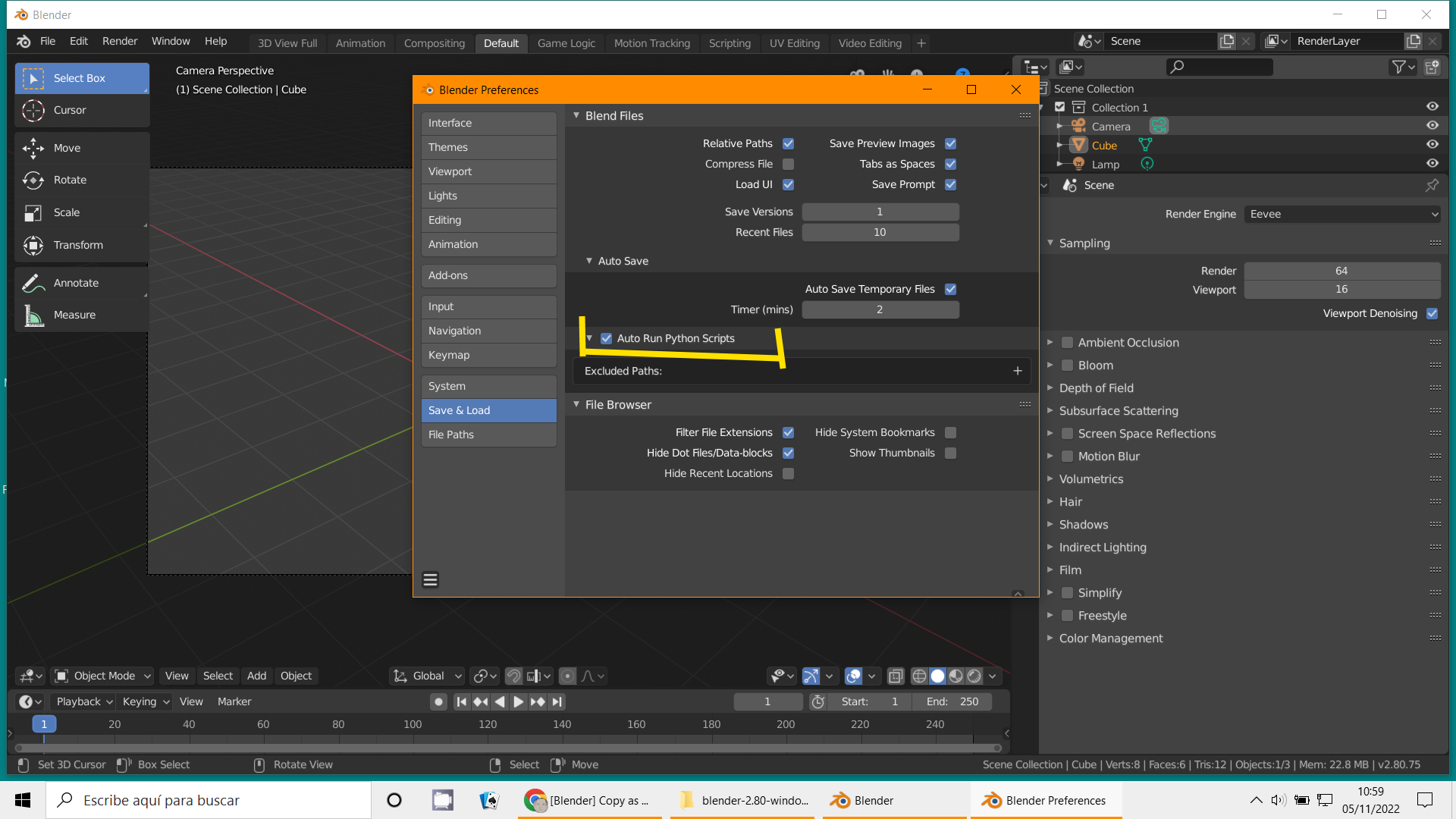Image resolution: width=1456 pixels, height=819 pixels.
Task: Click the Chrome icon in Windows taskbar
Action: [536, 800]
